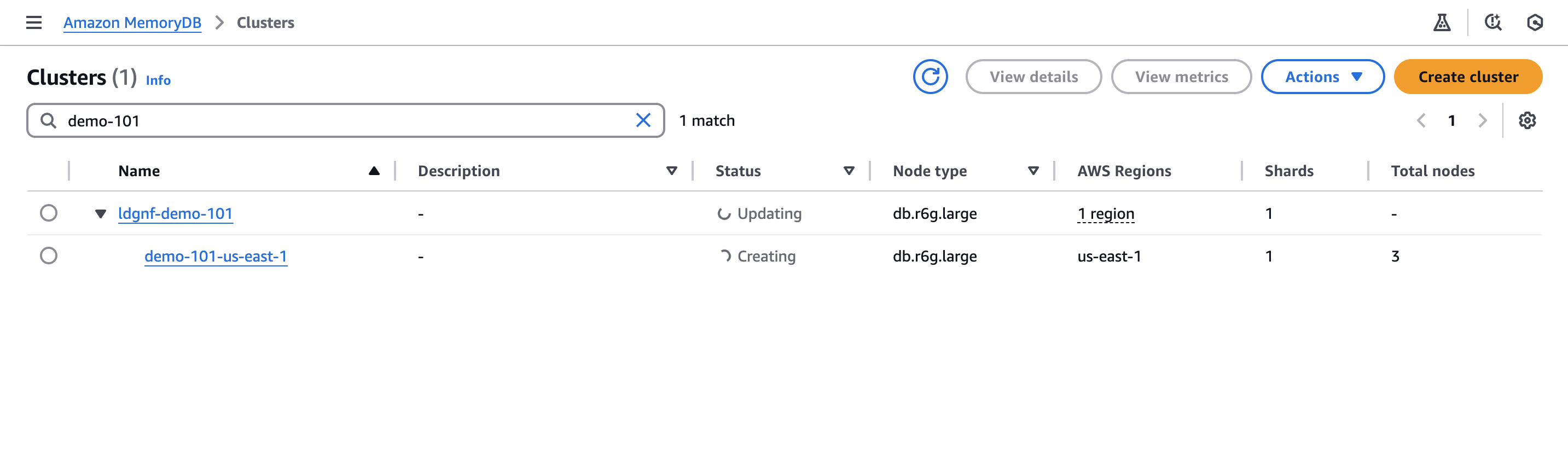The height and width of the screenshot is (476, 1568).
Task: Click the Create cluster button
Action: (x=1467, y=77)
